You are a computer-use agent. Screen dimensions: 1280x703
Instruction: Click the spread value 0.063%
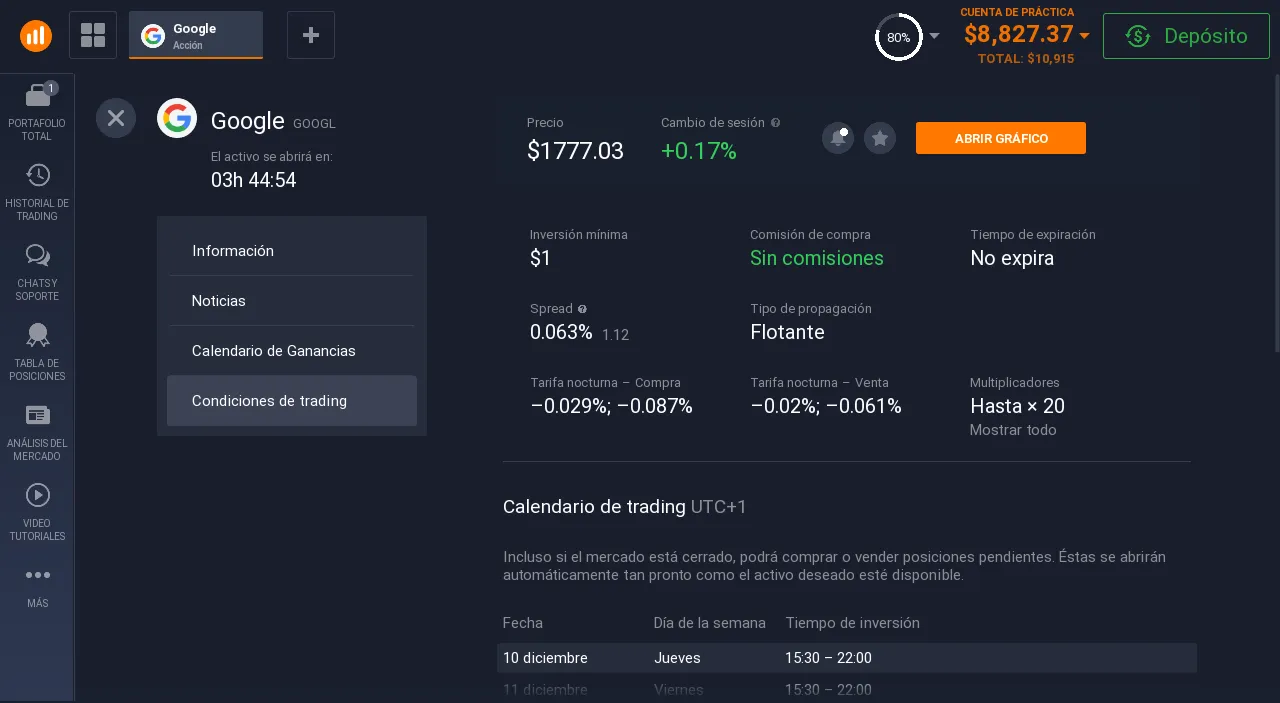[561, 332]
